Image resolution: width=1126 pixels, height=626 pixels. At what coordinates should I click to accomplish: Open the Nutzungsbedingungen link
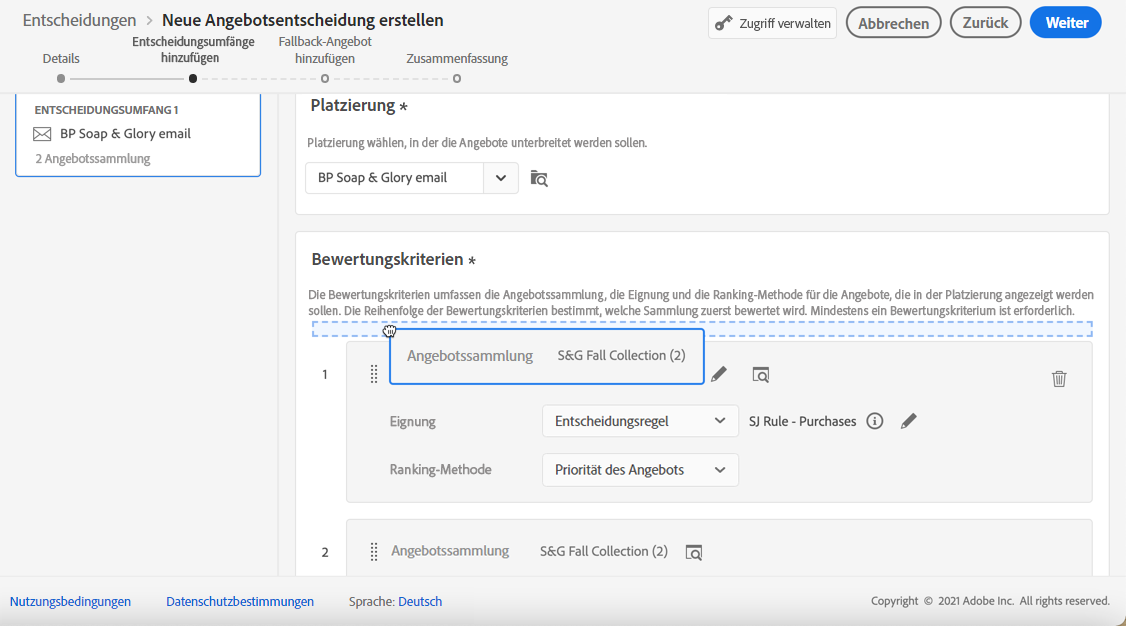point(70,601)
